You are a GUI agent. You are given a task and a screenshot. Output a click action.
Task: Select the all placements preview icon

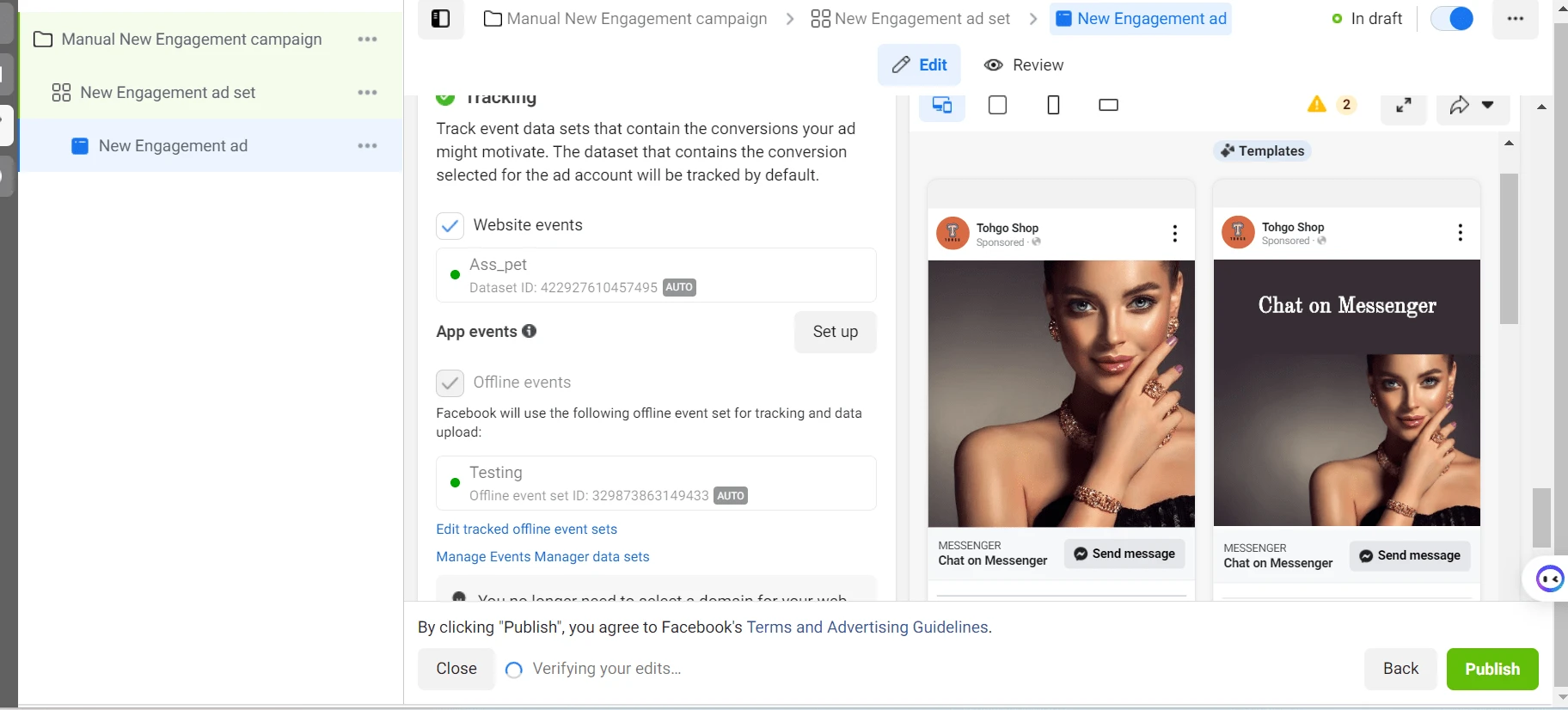942,105
